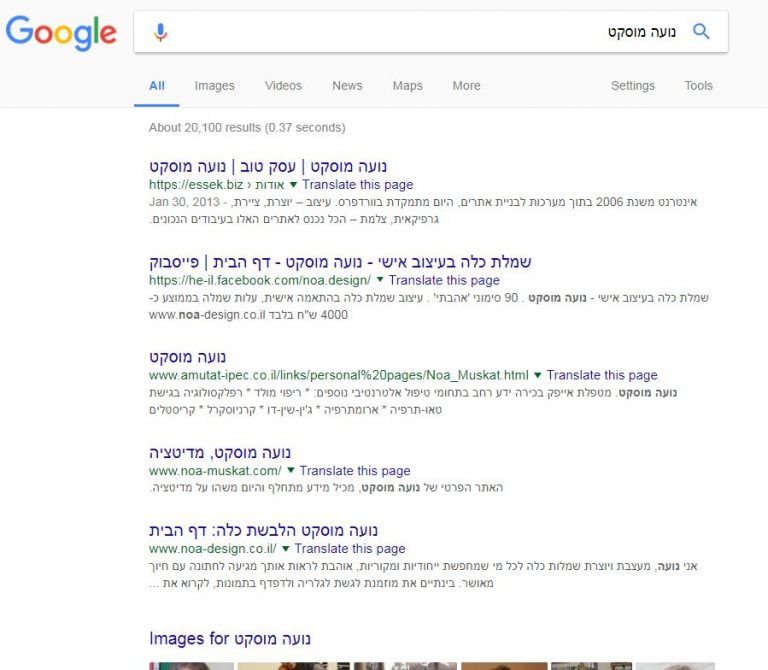The width and height of the screenshot is (768, 670).
Task: Click Translate this page for essek.biz result
Action: click(x=357, y=185)
